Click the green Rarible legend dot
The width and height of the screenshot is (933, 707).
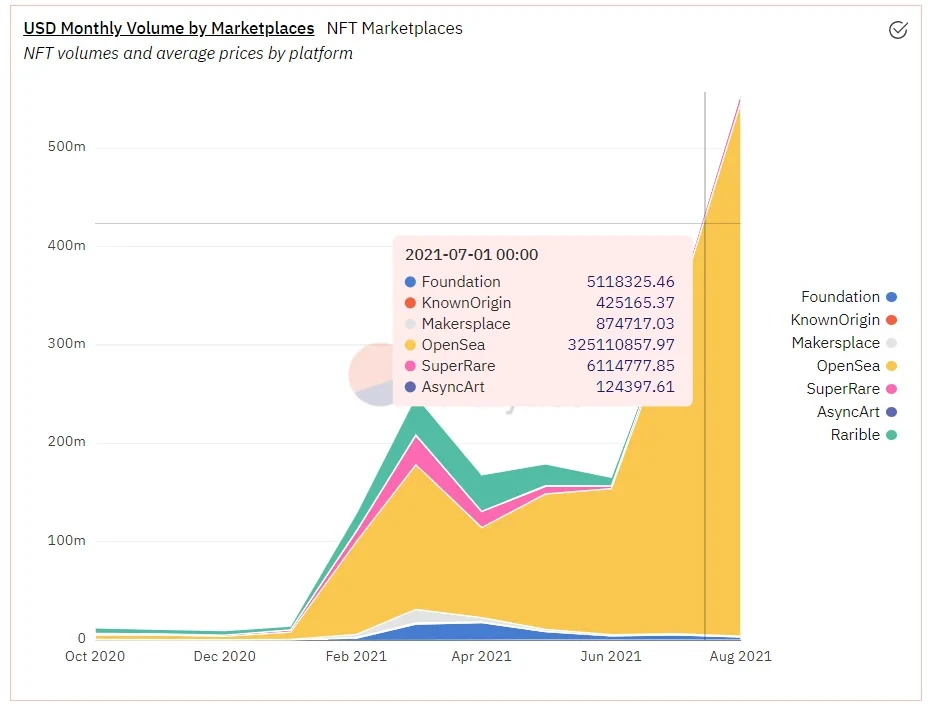[x=891, y=435]
